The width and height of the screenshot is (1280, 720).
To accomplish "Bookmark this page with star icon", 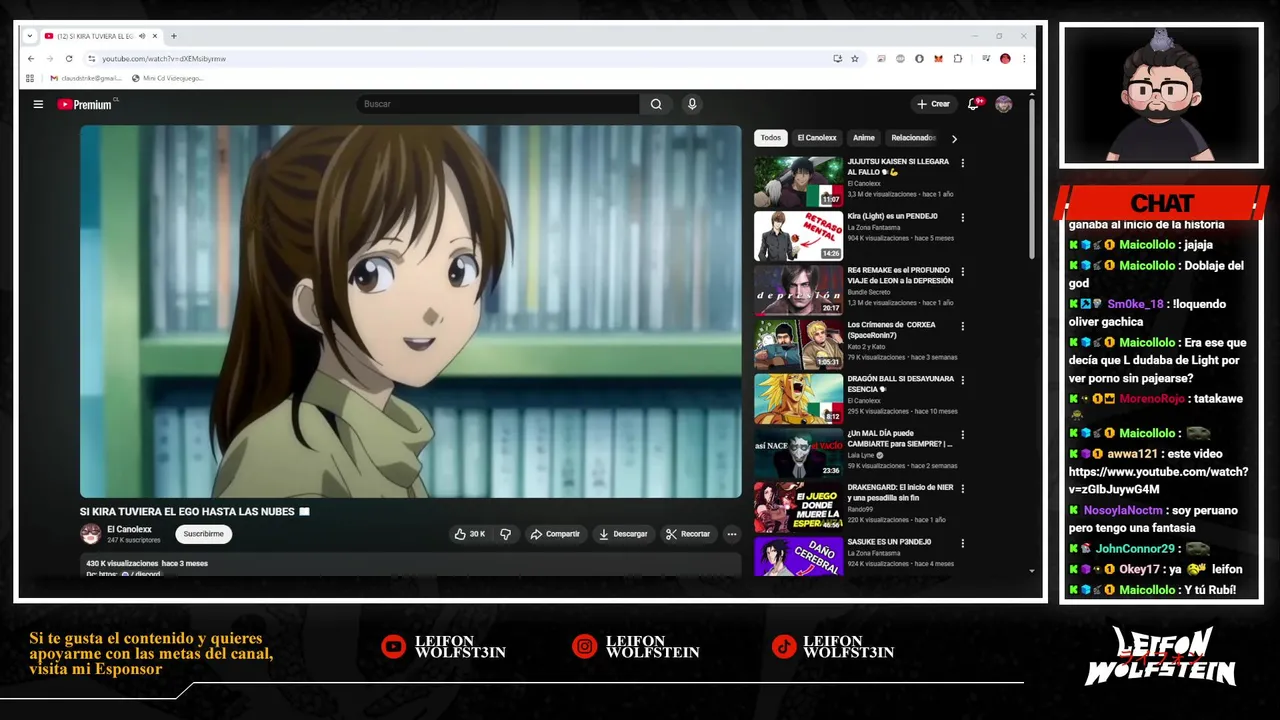I will coord(855,59).
